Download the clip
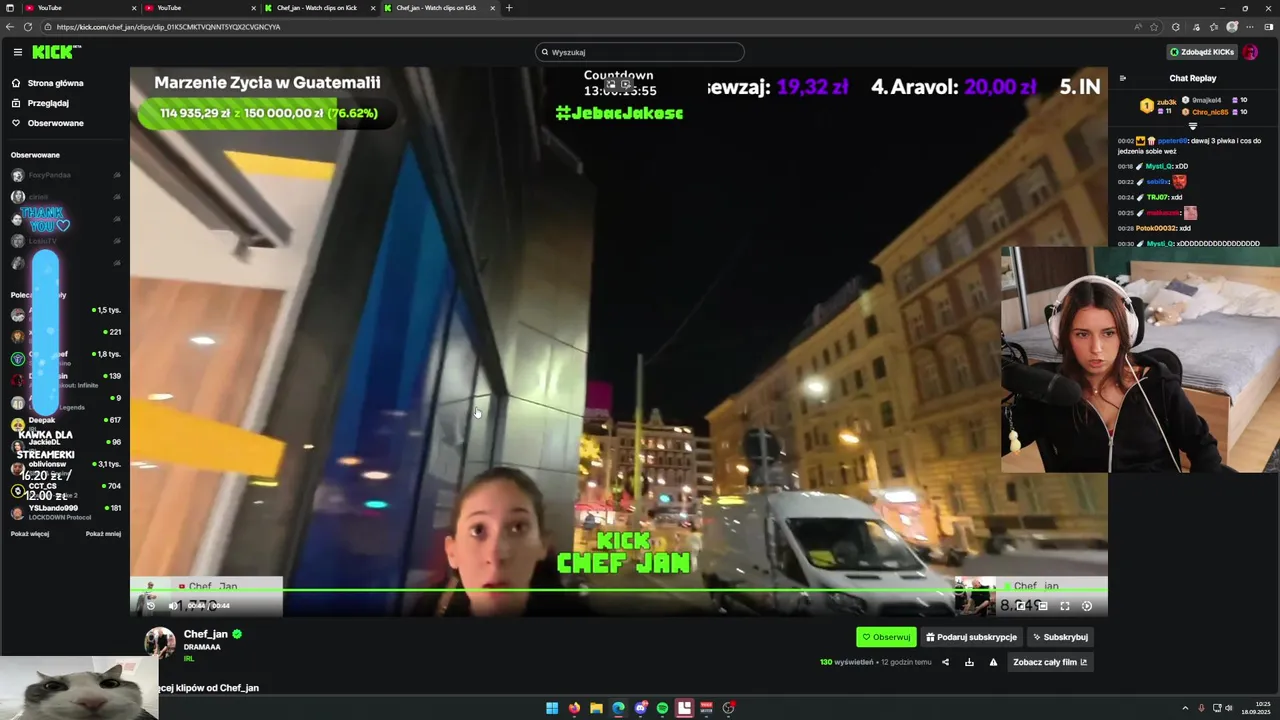The height and width of the screenshot is (720, 1280). [x=969, y=662]
